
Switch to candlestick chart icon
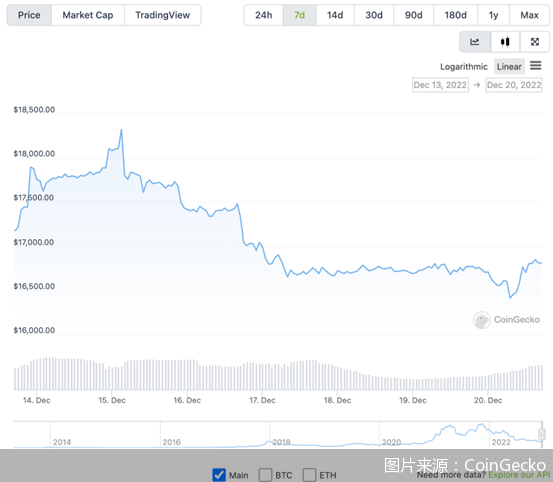pos(505,42)
